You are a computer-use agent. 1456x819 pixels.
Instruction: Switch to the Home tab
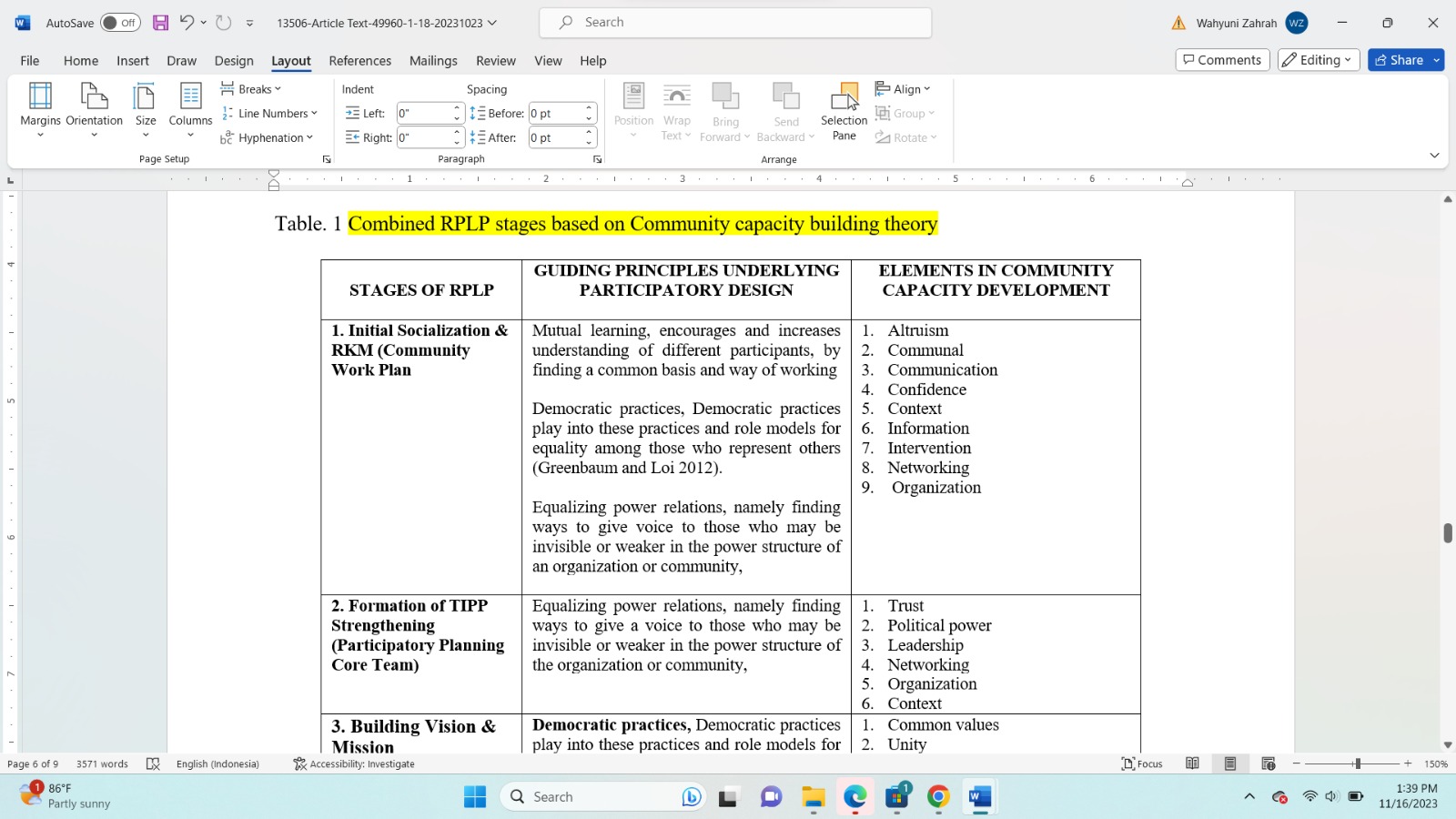pos(81,61)
